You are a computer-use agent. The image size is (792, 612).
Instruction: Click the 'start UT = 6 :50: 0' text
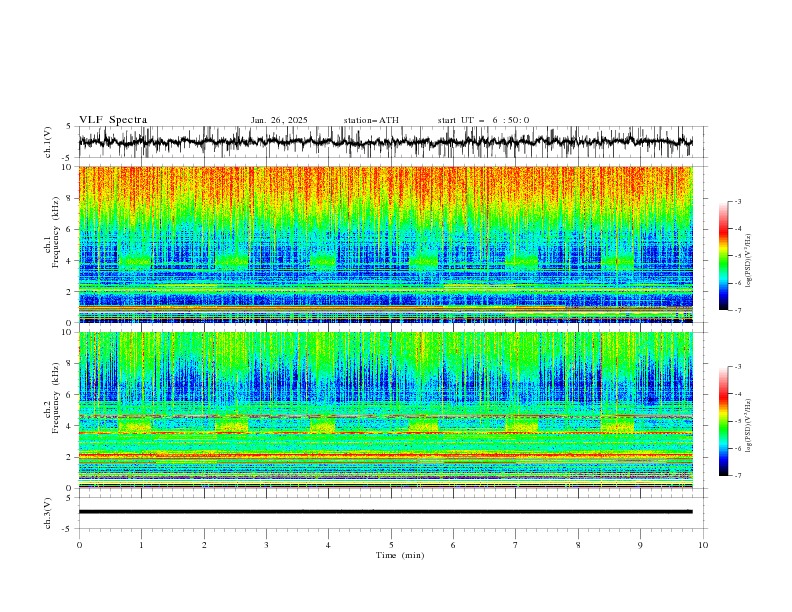pos(483,120)
